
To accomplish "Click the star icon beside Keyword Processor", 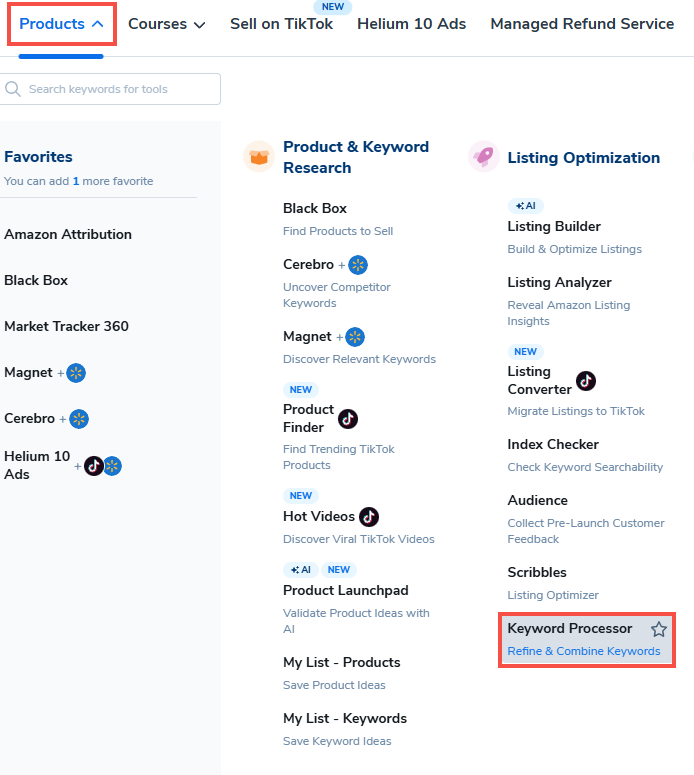I will point(658,629).
